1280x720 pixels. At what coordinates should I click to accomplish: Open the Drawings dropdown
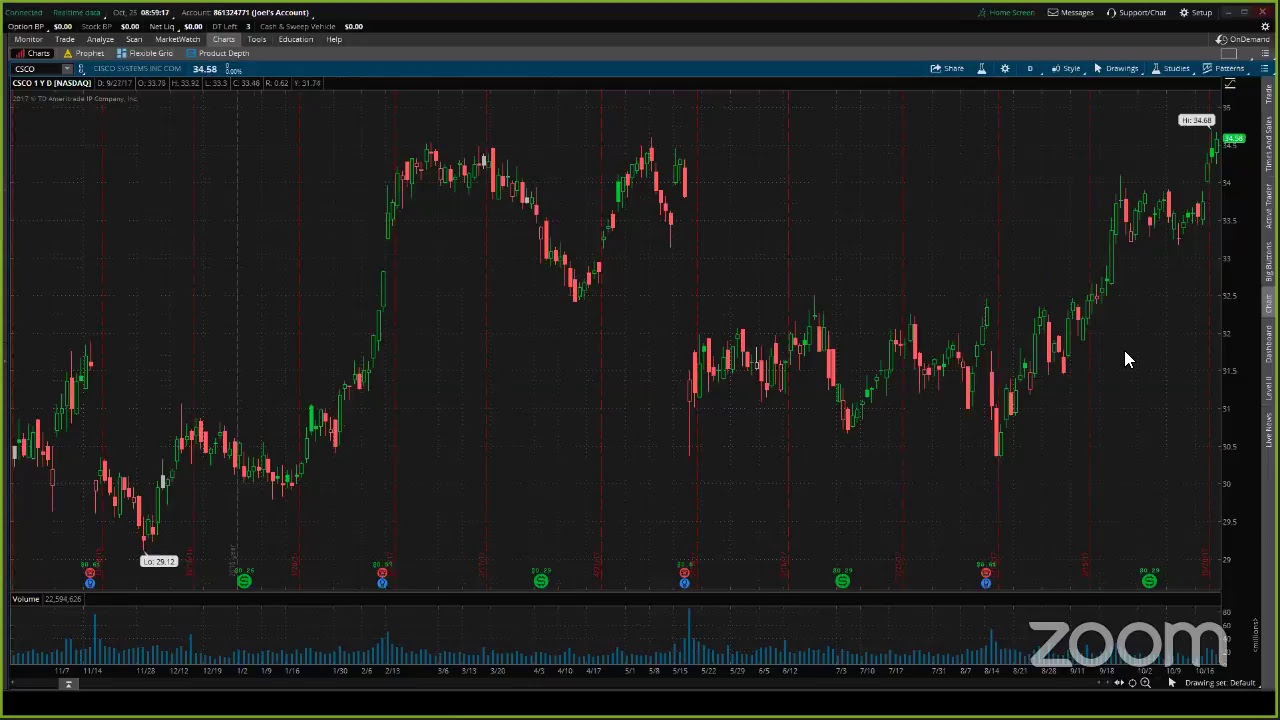click(x=1116, y=68)
